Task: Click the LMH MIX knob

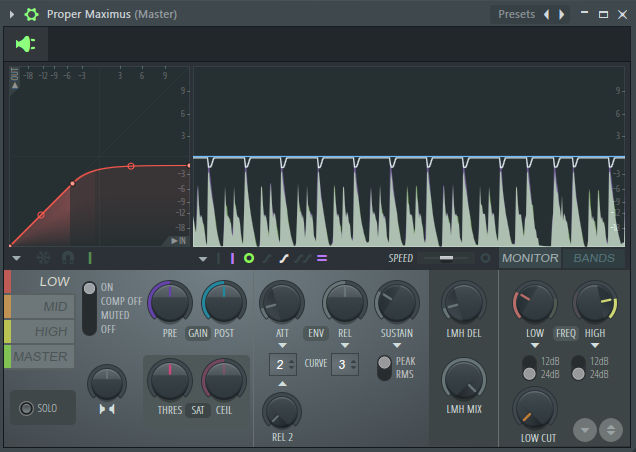Action: pos(464,380)
